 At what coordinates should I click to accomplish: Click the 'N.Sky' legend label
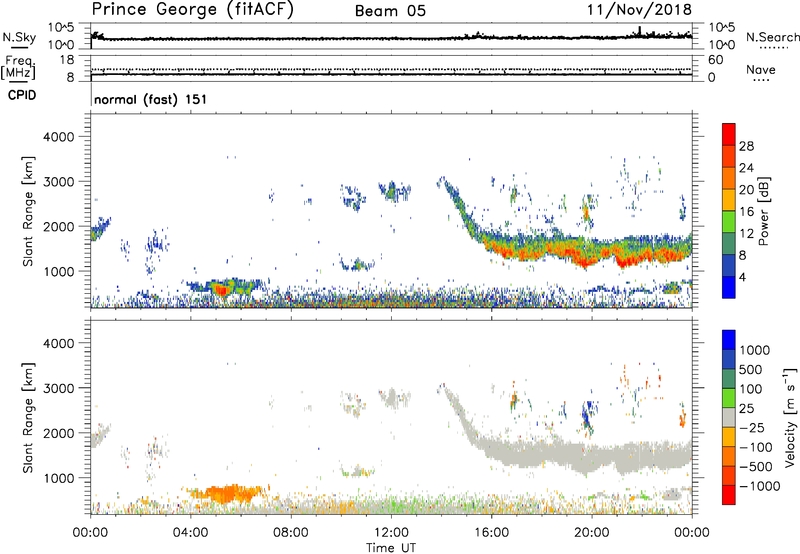pos(19,37)
